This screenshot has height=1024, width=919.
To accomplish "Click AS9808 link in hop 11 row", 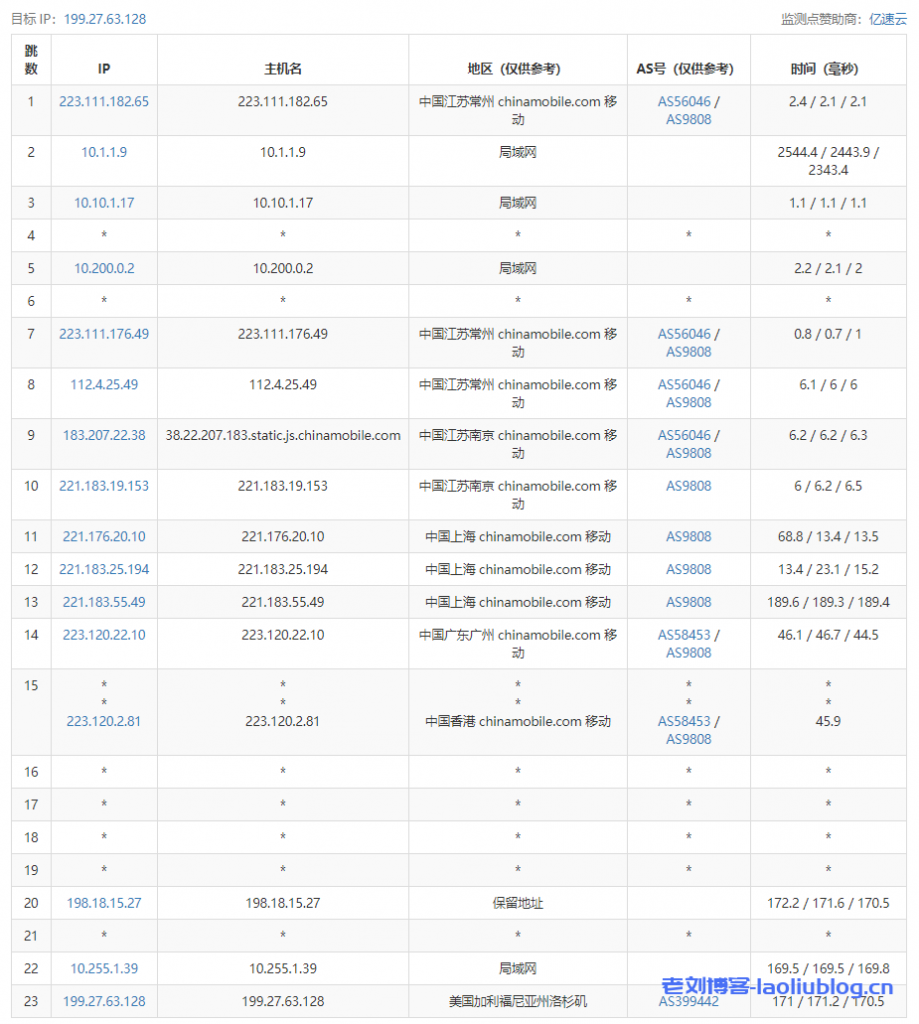I will point(689,536).
